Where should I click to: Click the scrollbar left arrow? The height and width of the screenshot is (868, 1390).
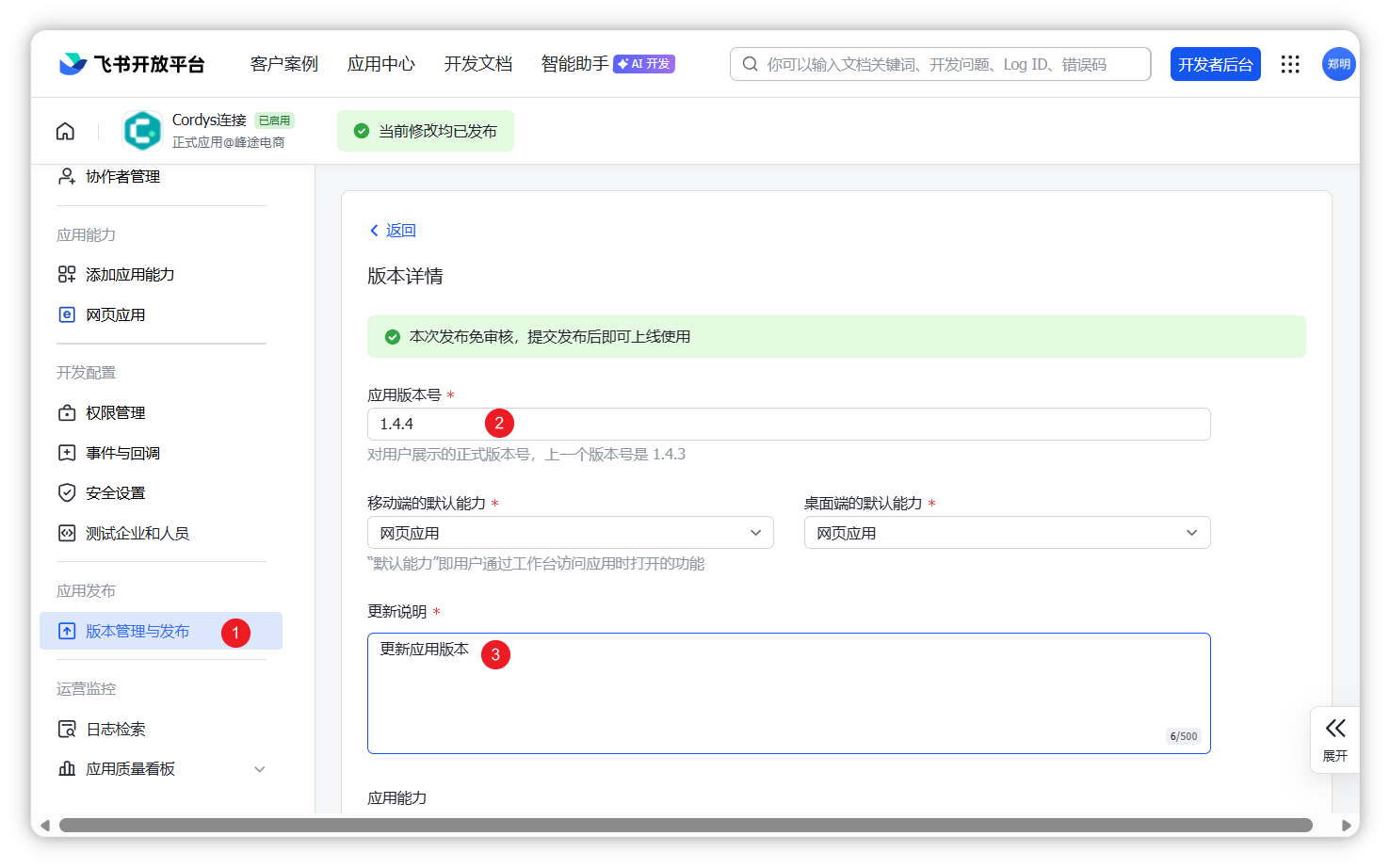(45, 826)
